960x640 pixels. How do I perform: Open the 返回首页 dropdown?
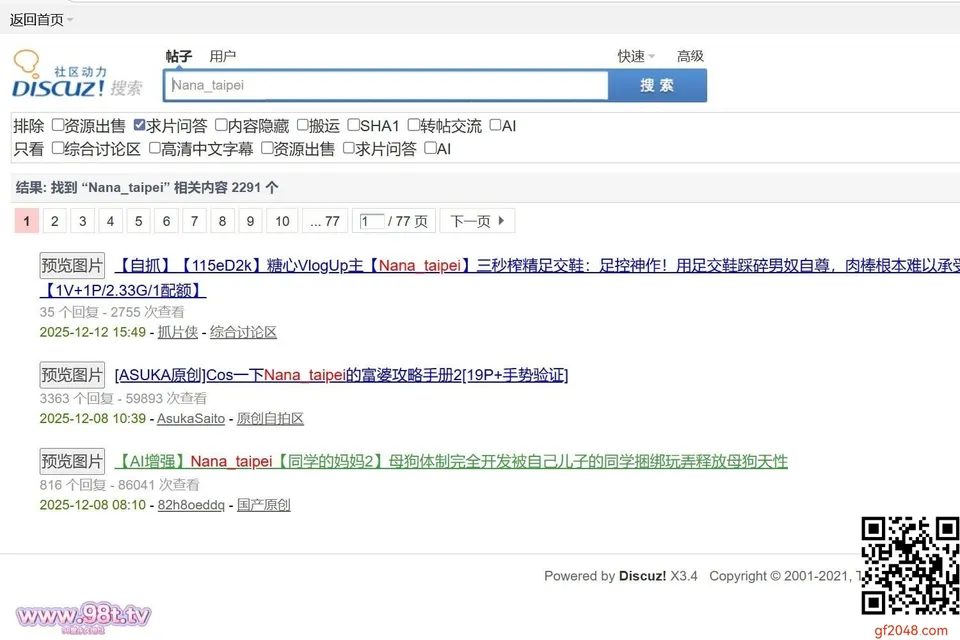click(41, 20)
